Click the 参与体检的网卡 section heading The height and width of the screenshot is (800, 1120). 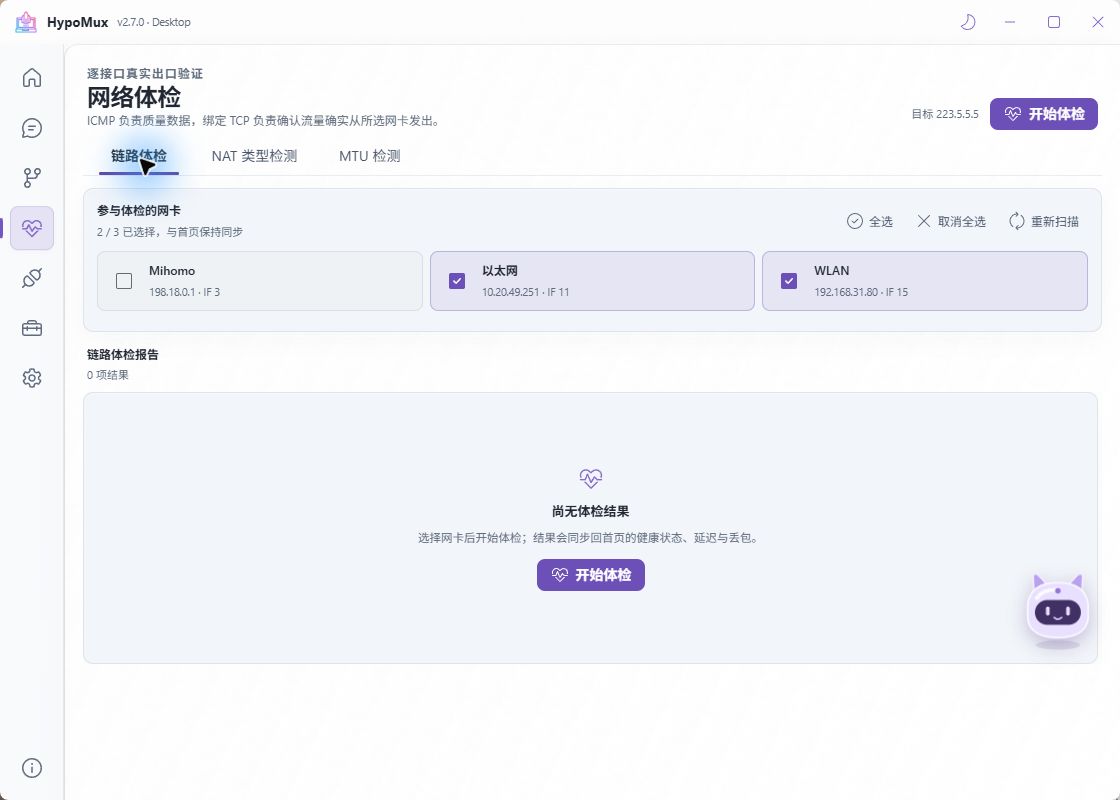[139, 211]
